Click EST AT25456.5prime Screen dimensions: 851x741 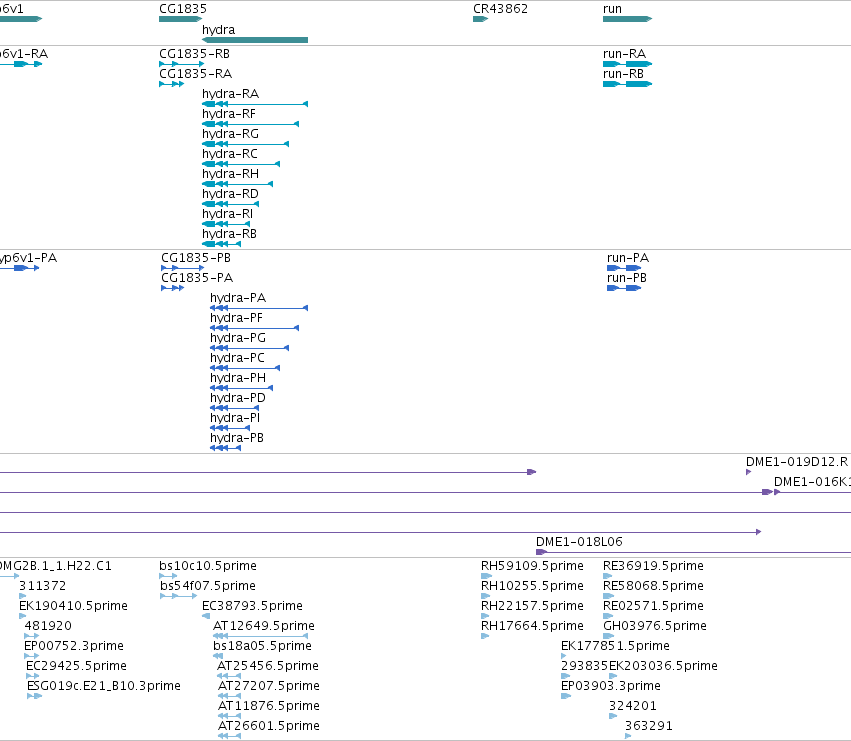click(x=268, y=667)
